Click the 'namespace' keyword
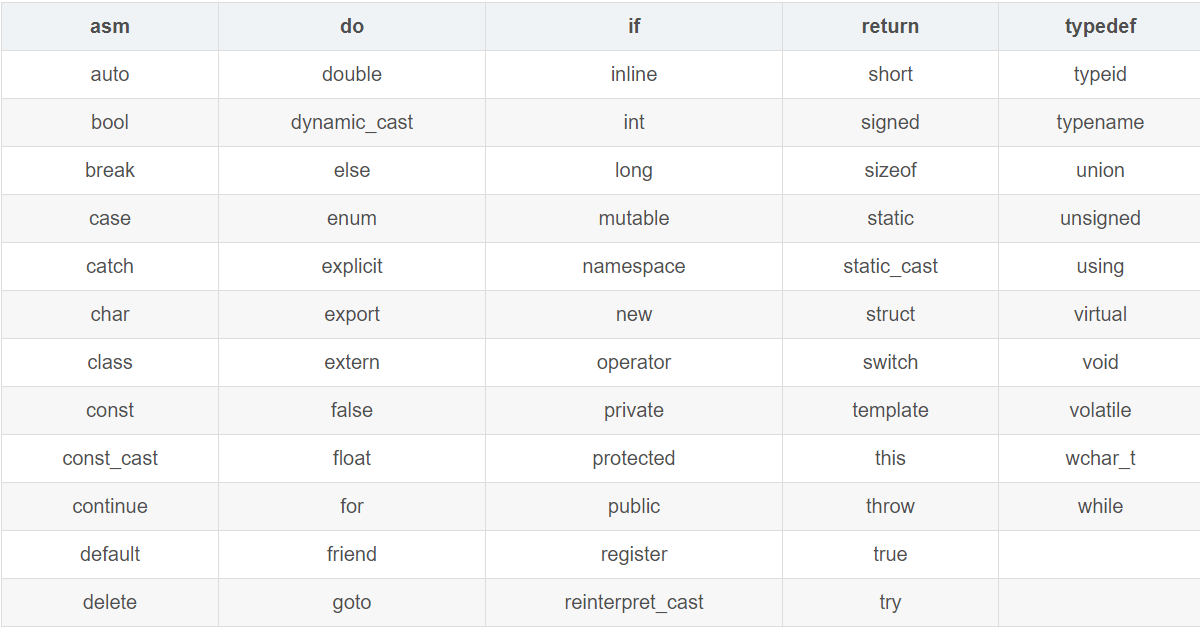The width and height of the screenshot is (1200, 632). pyautogui.click(x=634, y=267)
